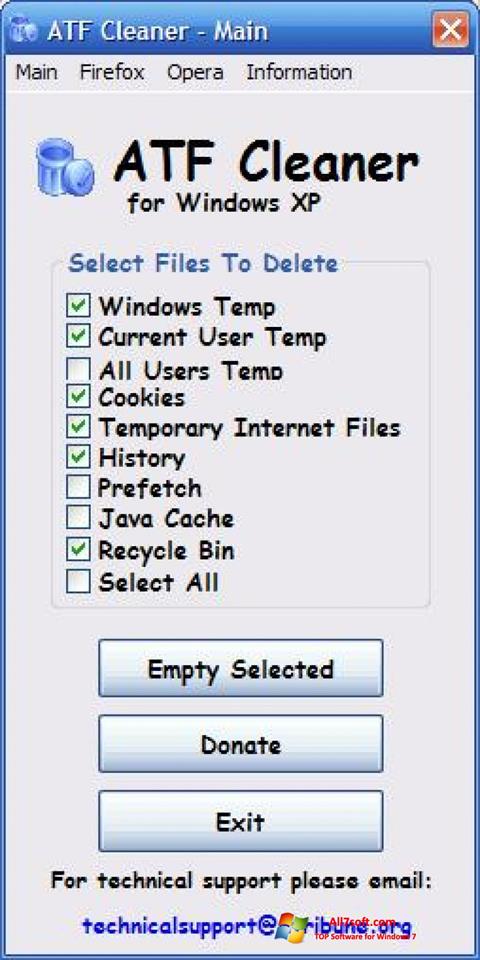Click the technical support email link
Screen dimensions: 480x960
pos(247,925)
